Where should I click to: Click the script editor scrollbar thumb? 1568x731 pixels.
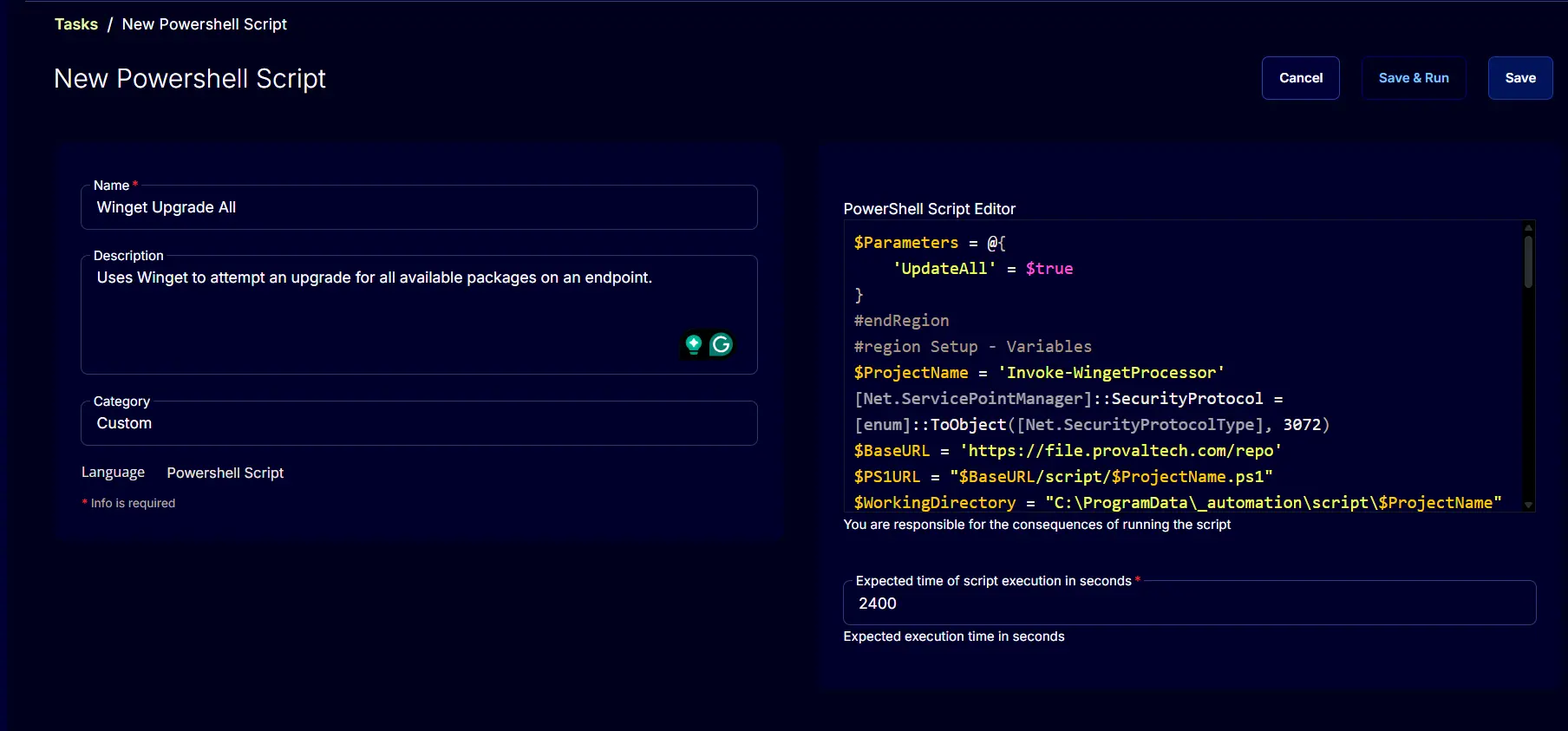(x=1528, y=261)
